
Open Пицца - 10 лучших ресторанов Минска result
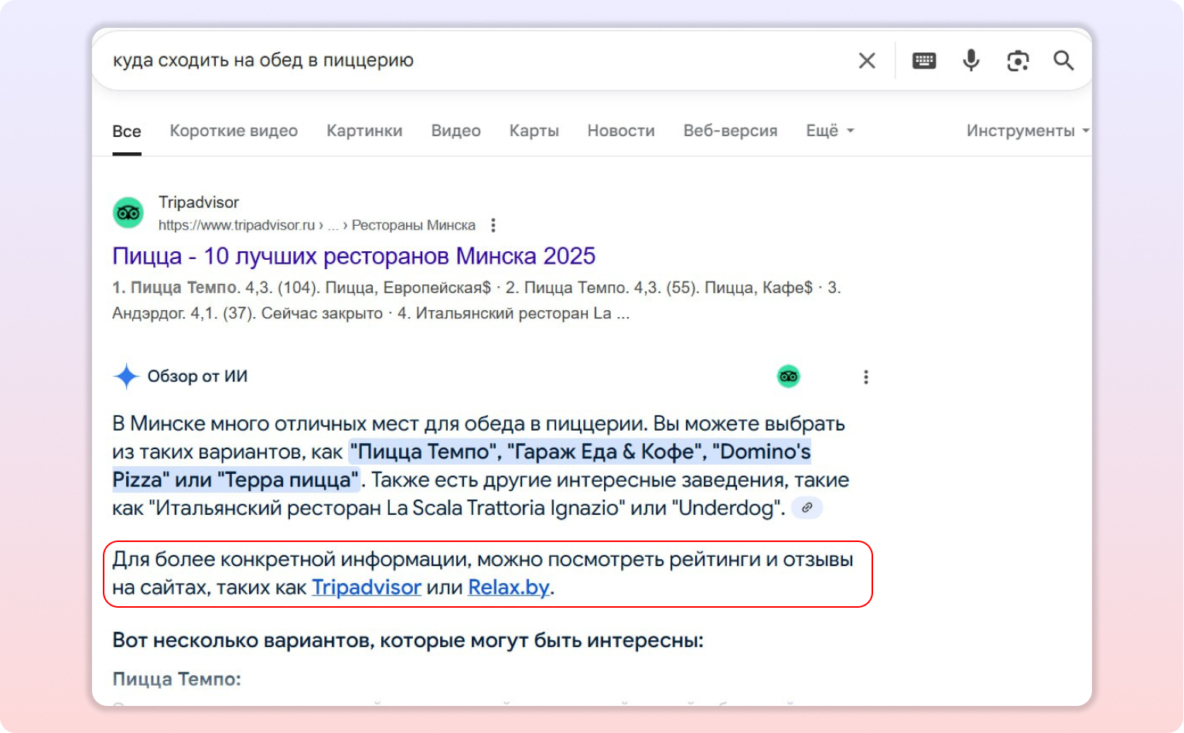coord(354,255)
